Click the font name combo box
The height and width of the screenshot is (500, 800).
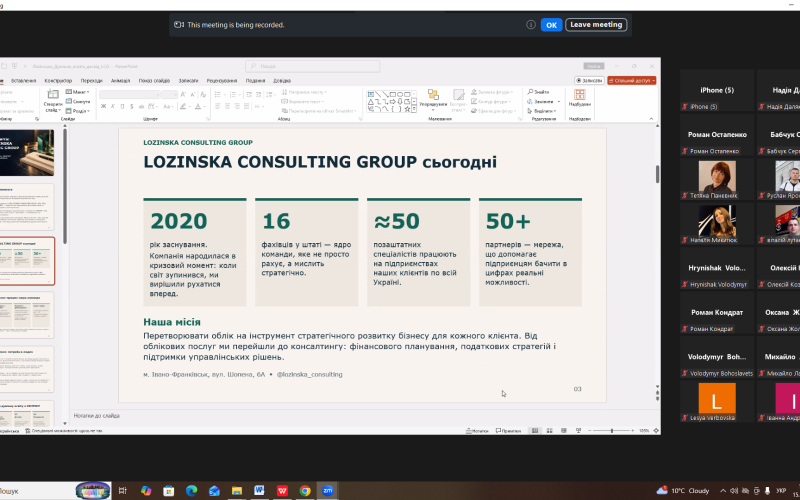tap(130, 94)
